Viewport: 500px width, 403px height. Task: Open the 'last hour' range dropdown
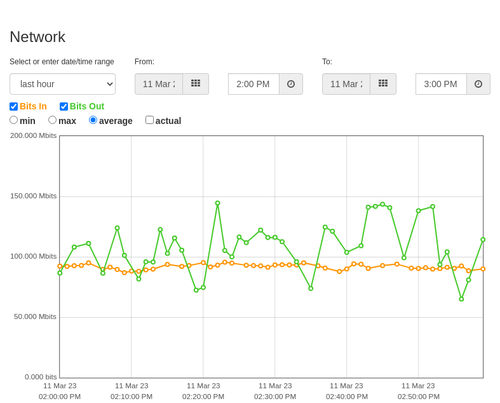tap(63, 84)
